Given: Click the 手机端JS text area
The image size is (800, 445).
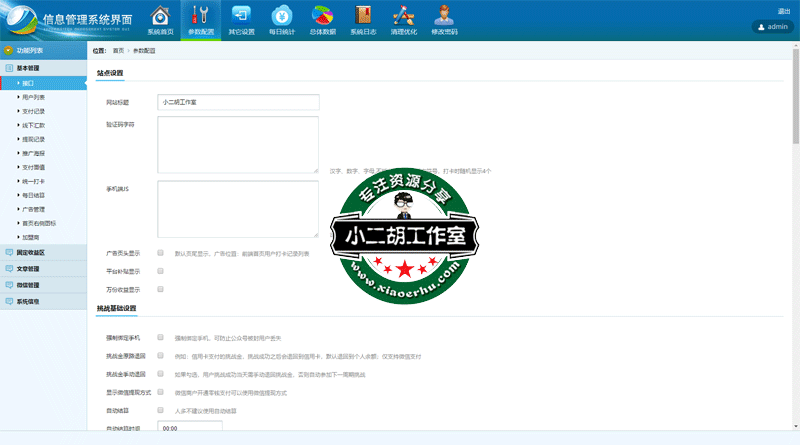Looking at the screenshot, I should coord(238,209).
